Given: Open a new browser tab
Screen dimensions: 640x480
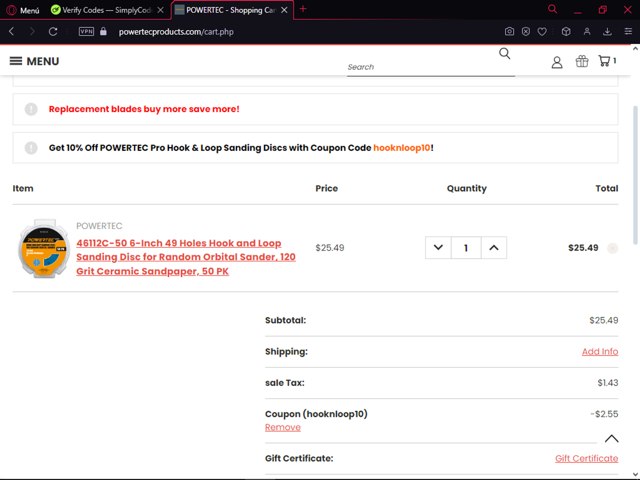Looking at the screenshot, I should click(x=303, y=9).
